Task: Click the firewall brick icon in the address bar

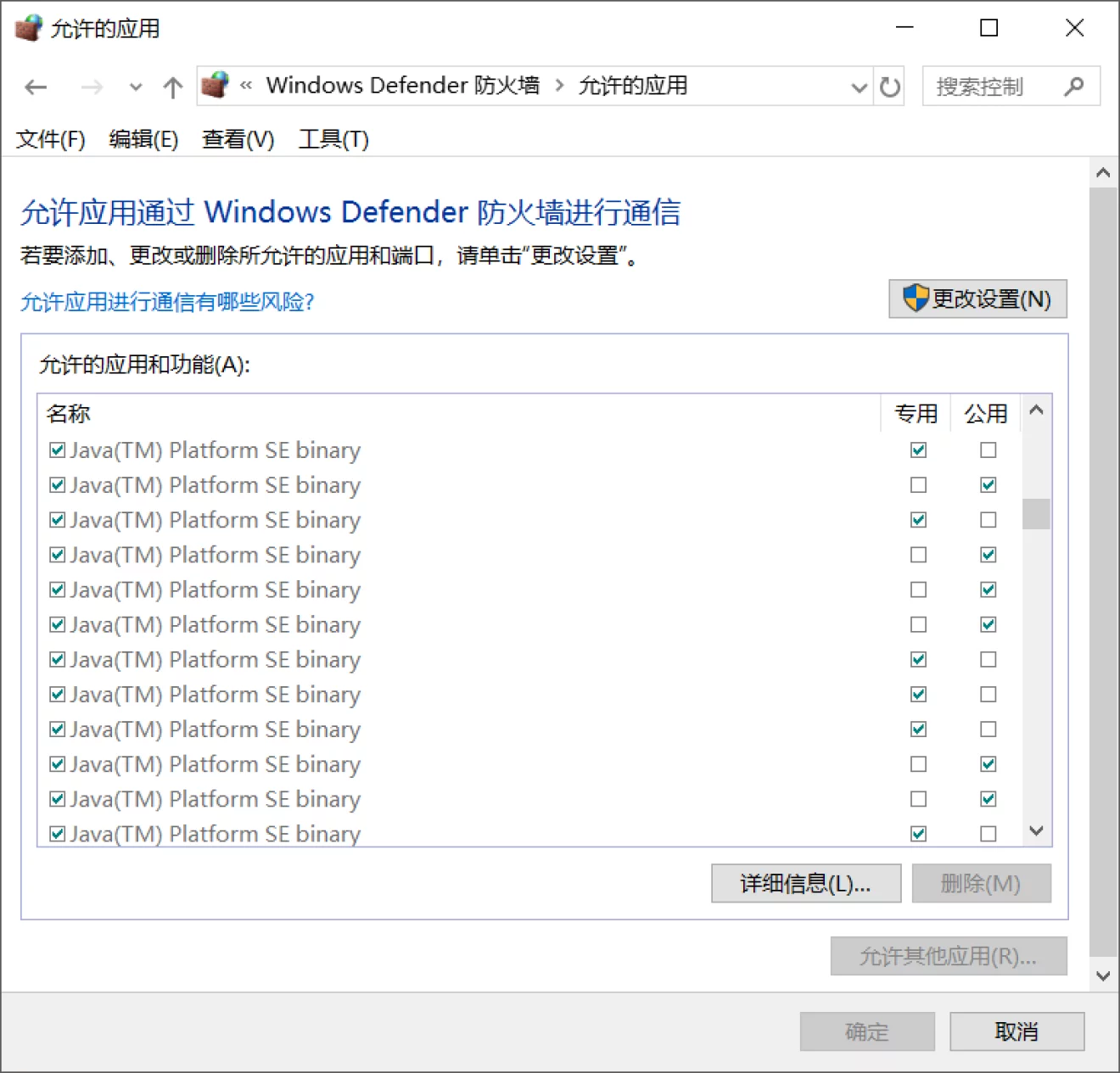Action: pyautogui.click(x=216, y=85)
